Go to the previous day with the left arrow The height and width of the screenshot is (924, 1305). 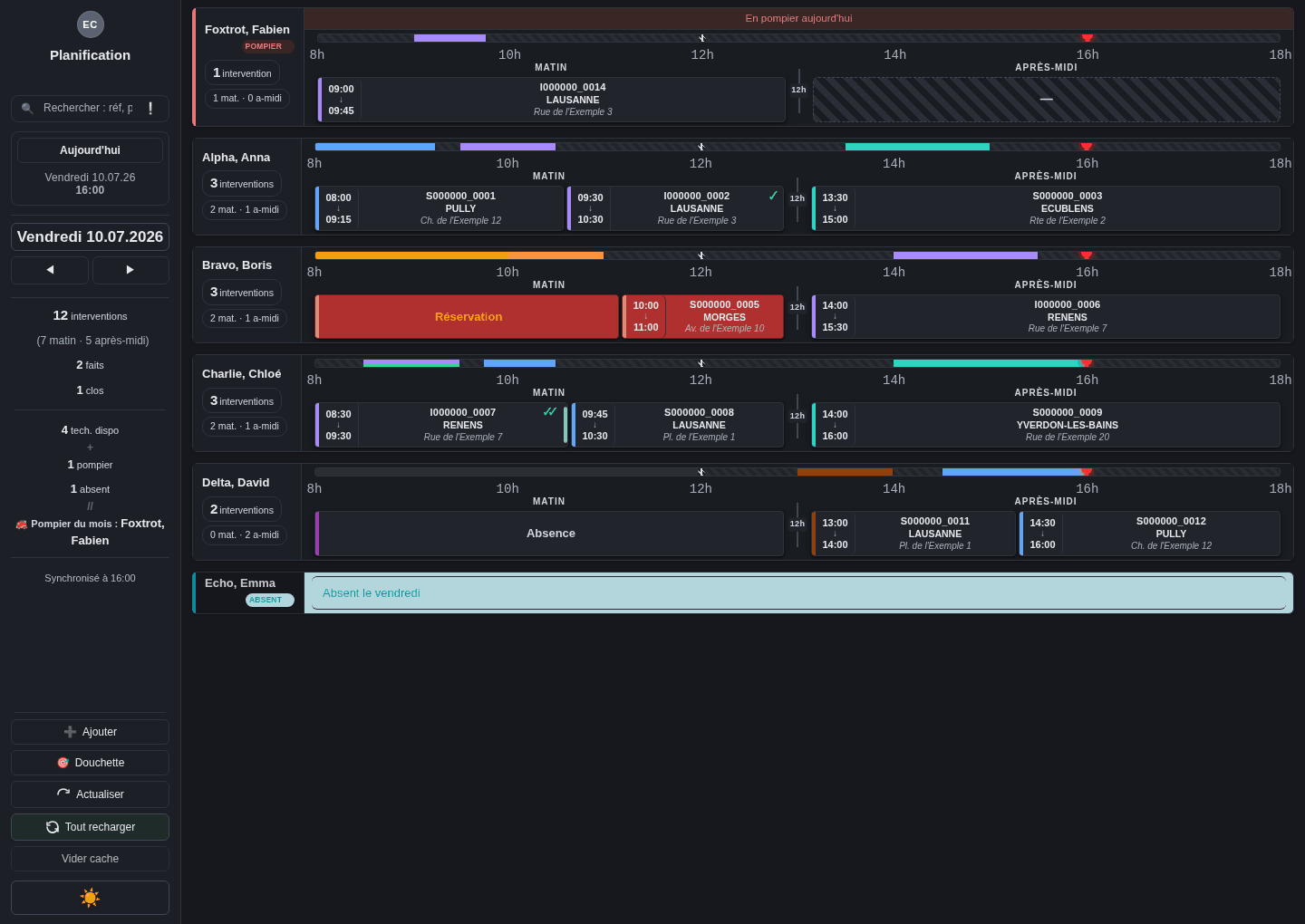pyautogui.click(x=50, y=270)
